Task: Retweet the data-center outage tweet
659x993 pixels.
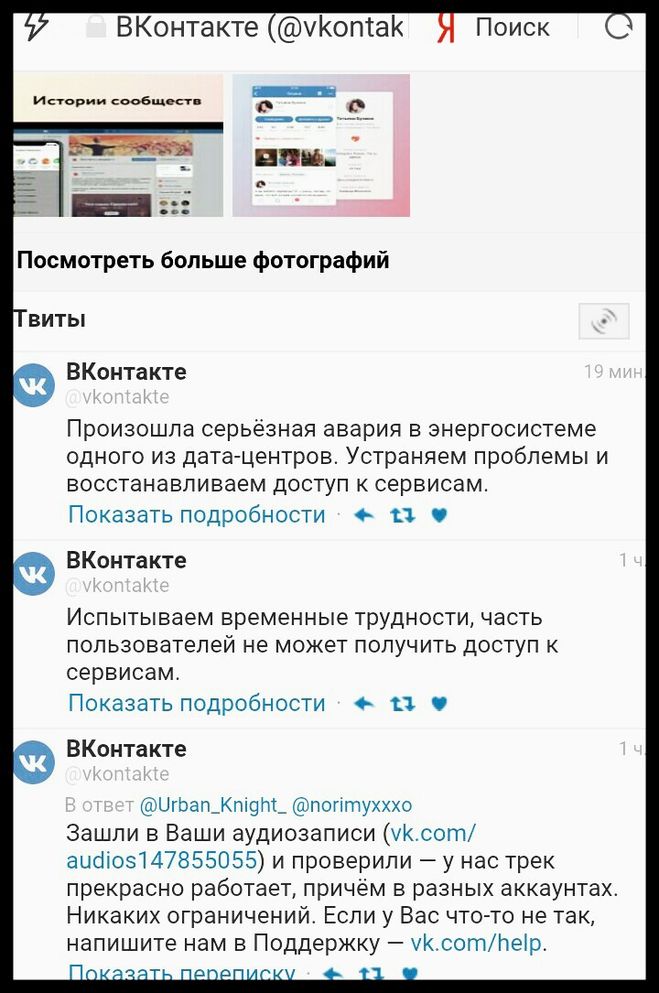Action: click(x=403, y=515)
